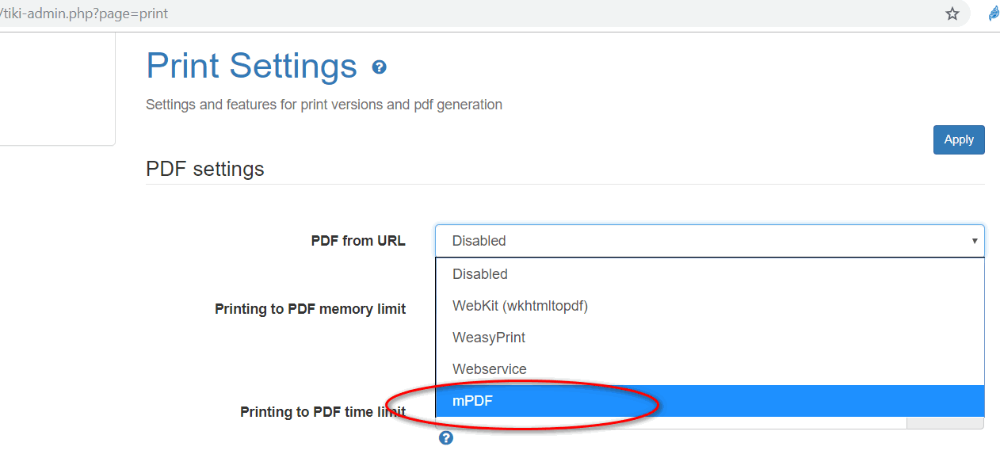Image resolution: width=1000 pixels, height=463 pixels.
Task: Click the PDF settings section heading
Action: 205,169
